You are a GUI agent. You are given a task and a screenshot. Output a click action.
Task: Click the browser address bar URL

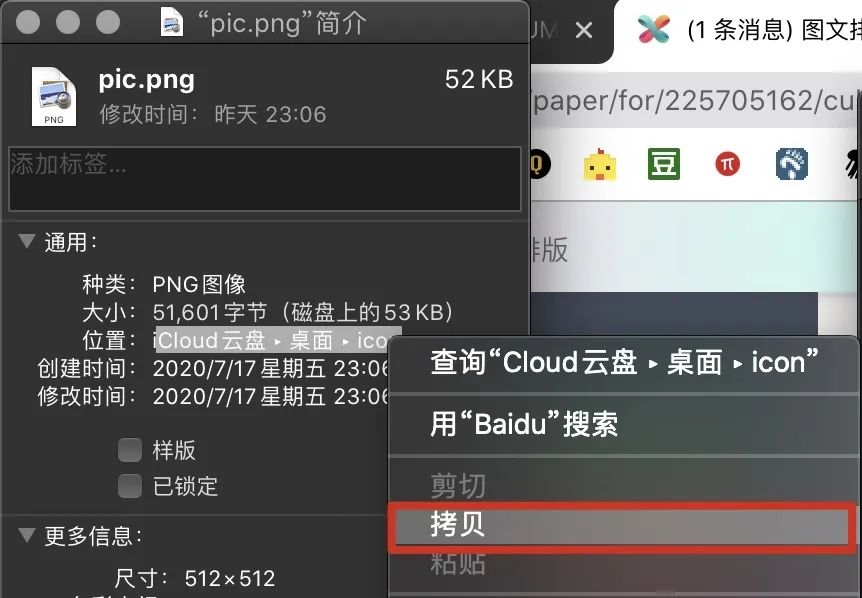(696, 101)
